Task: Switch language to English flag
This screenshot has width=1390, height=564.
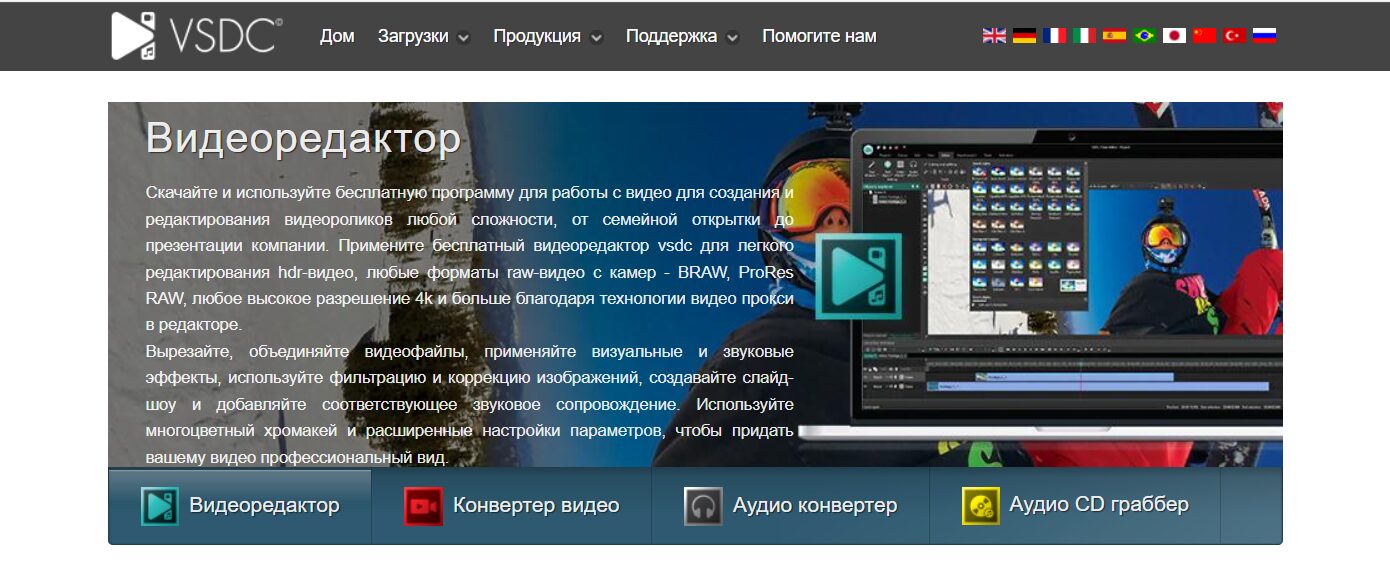Action: (x=994, y=35)
